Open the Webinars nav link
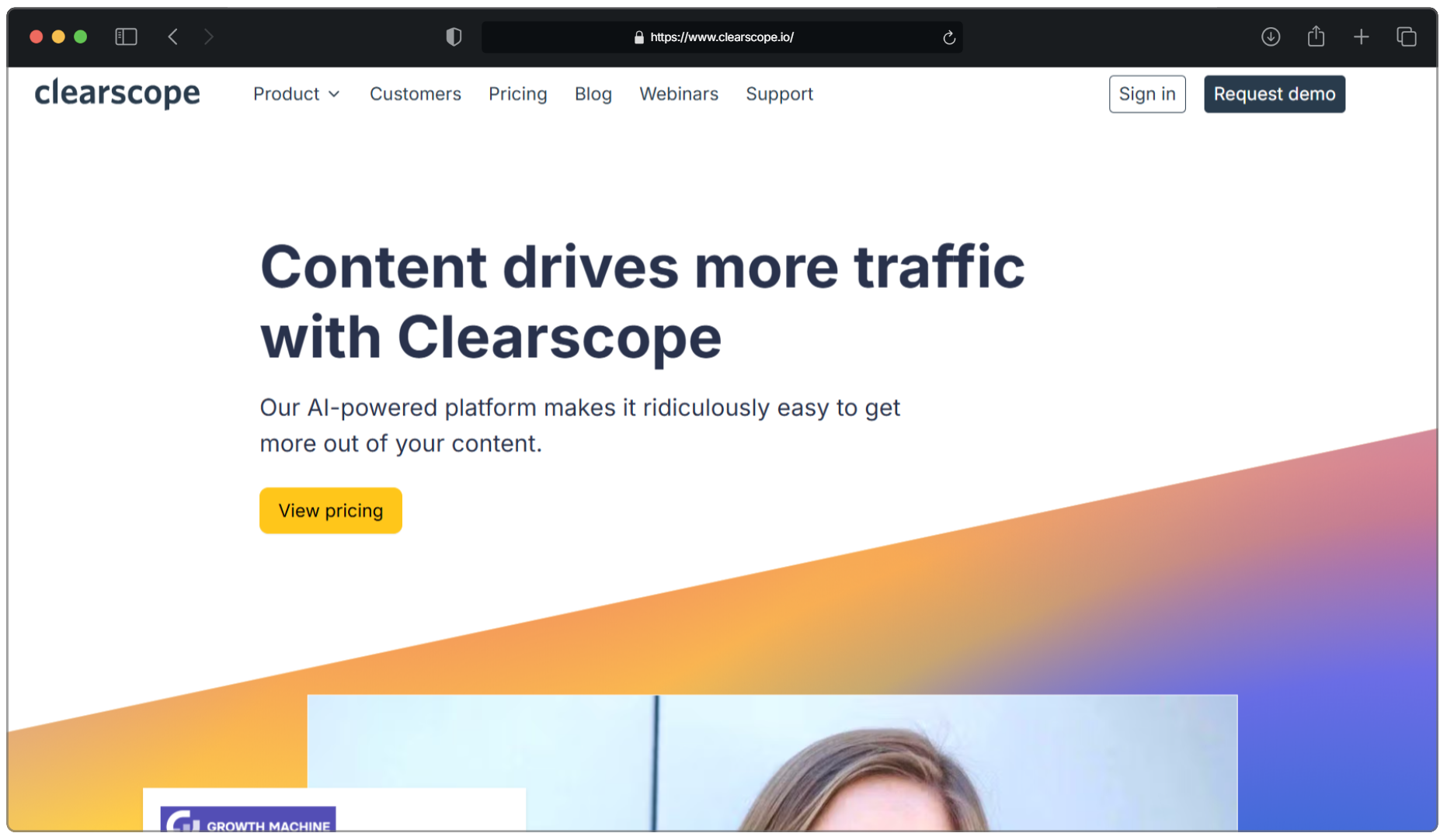The width and height of the screenshot is (1447, 840). point(679,94)
